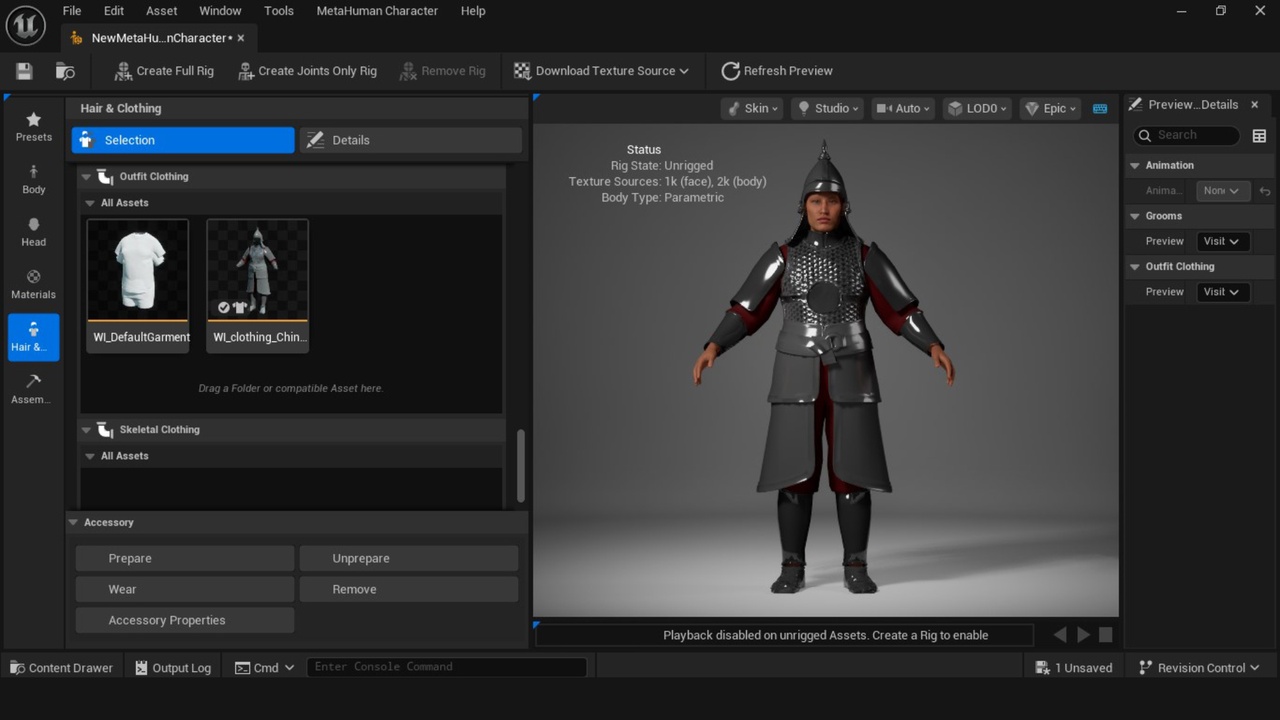Click Refresh Preview button
Viewport: 1280px width, 720px height.
click(x=777, y=71)
